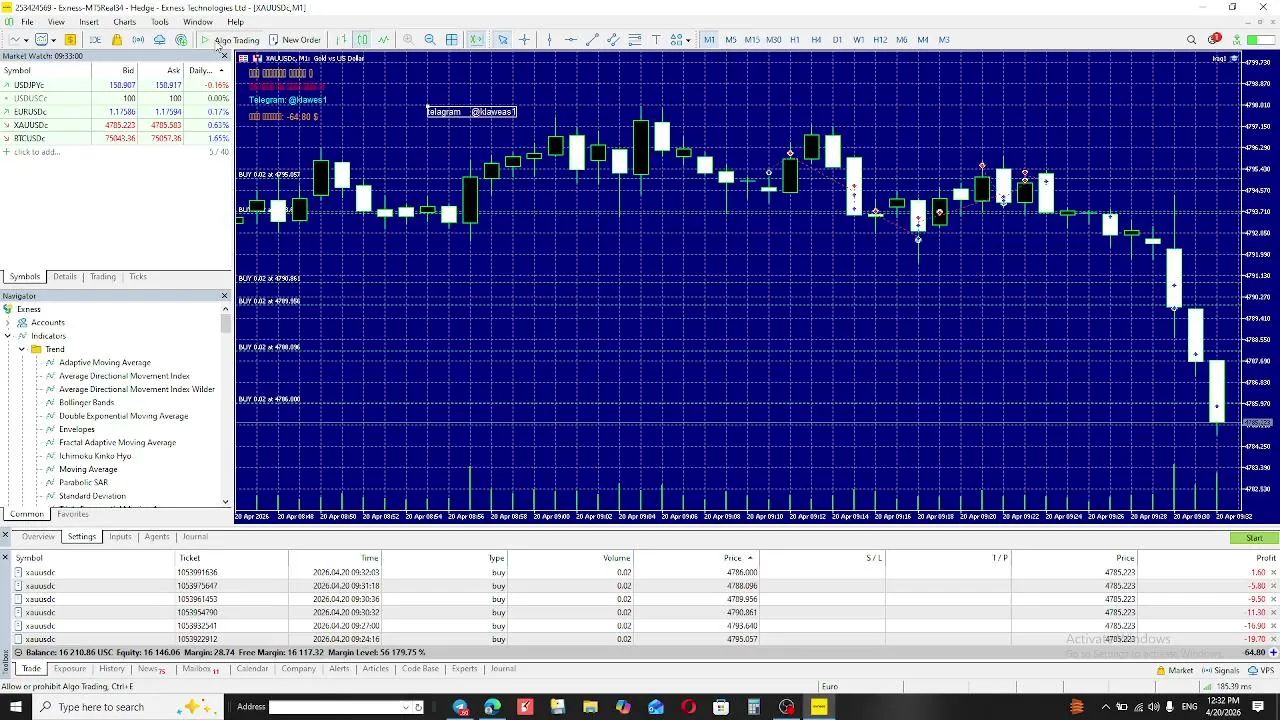Viewport: 1280px width, 720px height.
Task: Tile chart windows using grid icon
Action: 452,40
